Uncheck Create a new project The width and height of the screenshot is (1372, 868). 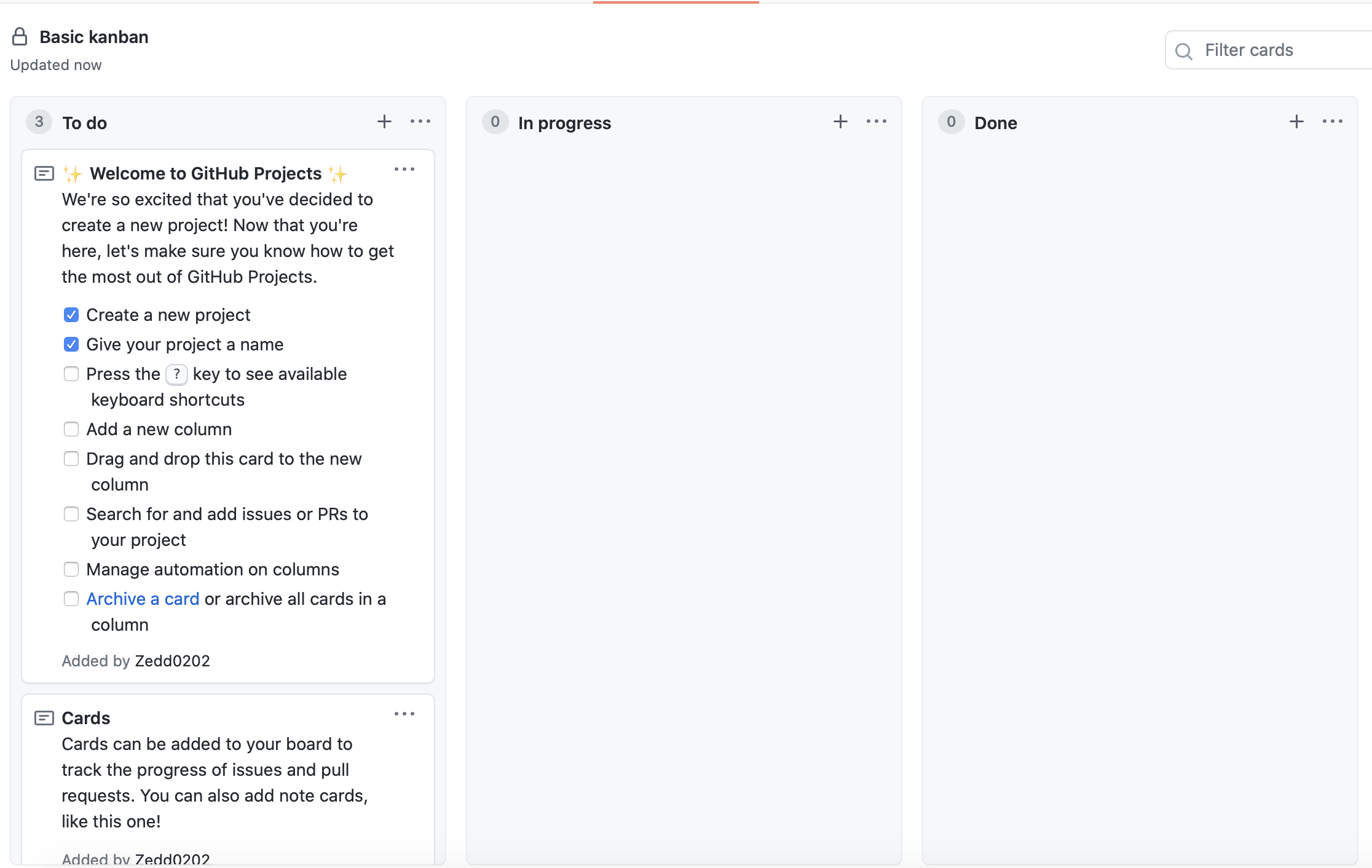pyautogui.click(x=71, y=315)
